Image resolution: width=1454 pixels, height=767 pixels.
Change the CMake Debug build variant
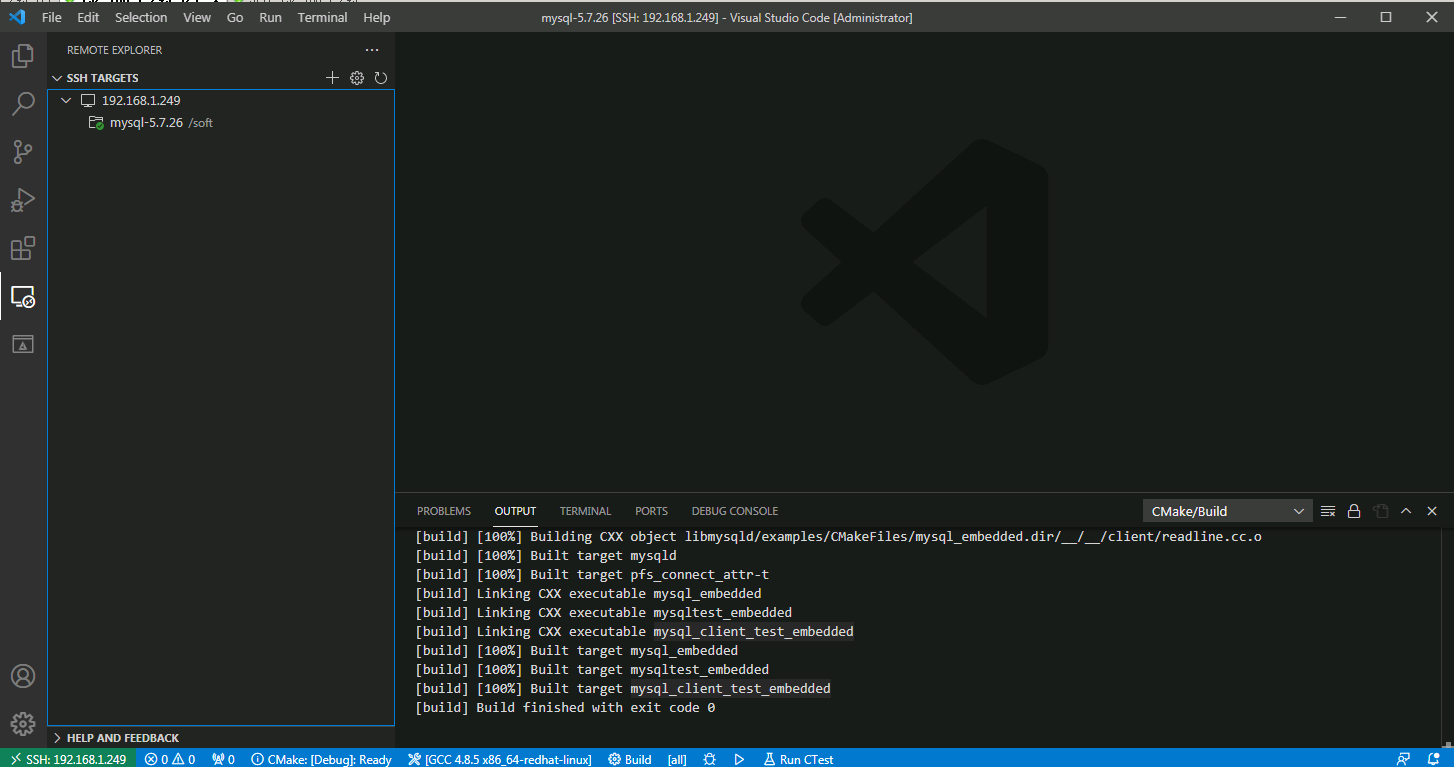tap(321, 759)
